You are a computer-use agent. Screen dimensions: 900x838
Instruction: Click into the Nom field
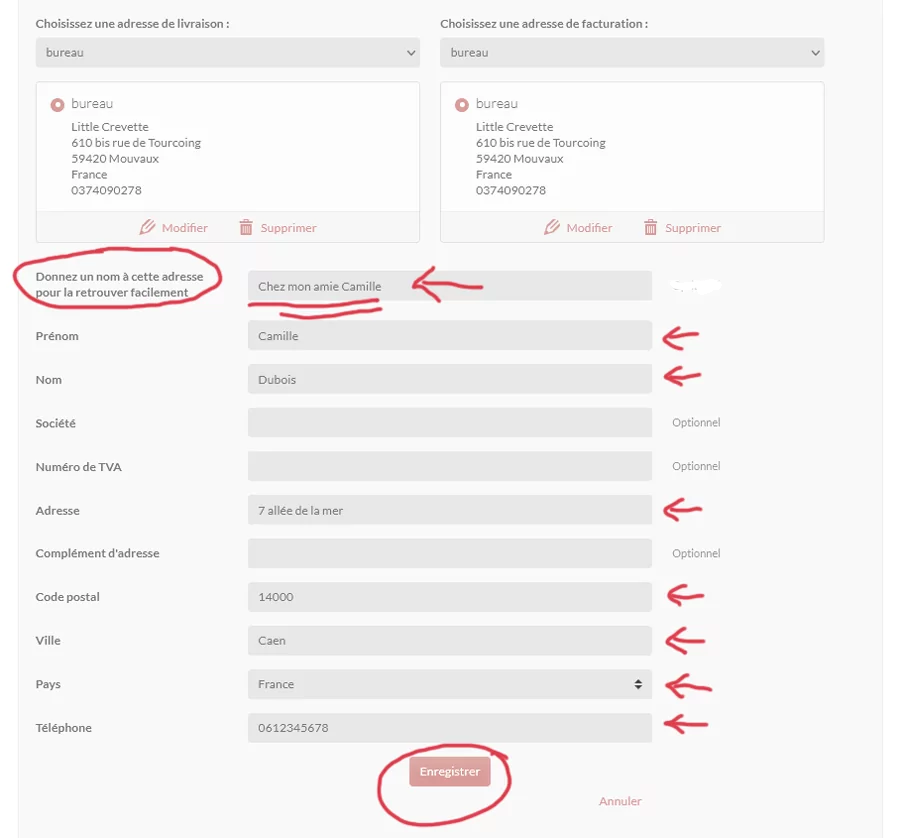tap(450, 379)
